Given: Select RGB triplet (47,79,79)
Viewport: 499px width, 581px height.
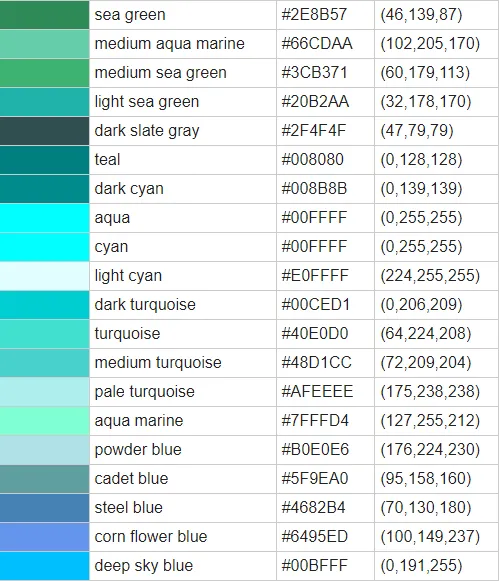Looking at the screenshot, I should coord(417,131).
